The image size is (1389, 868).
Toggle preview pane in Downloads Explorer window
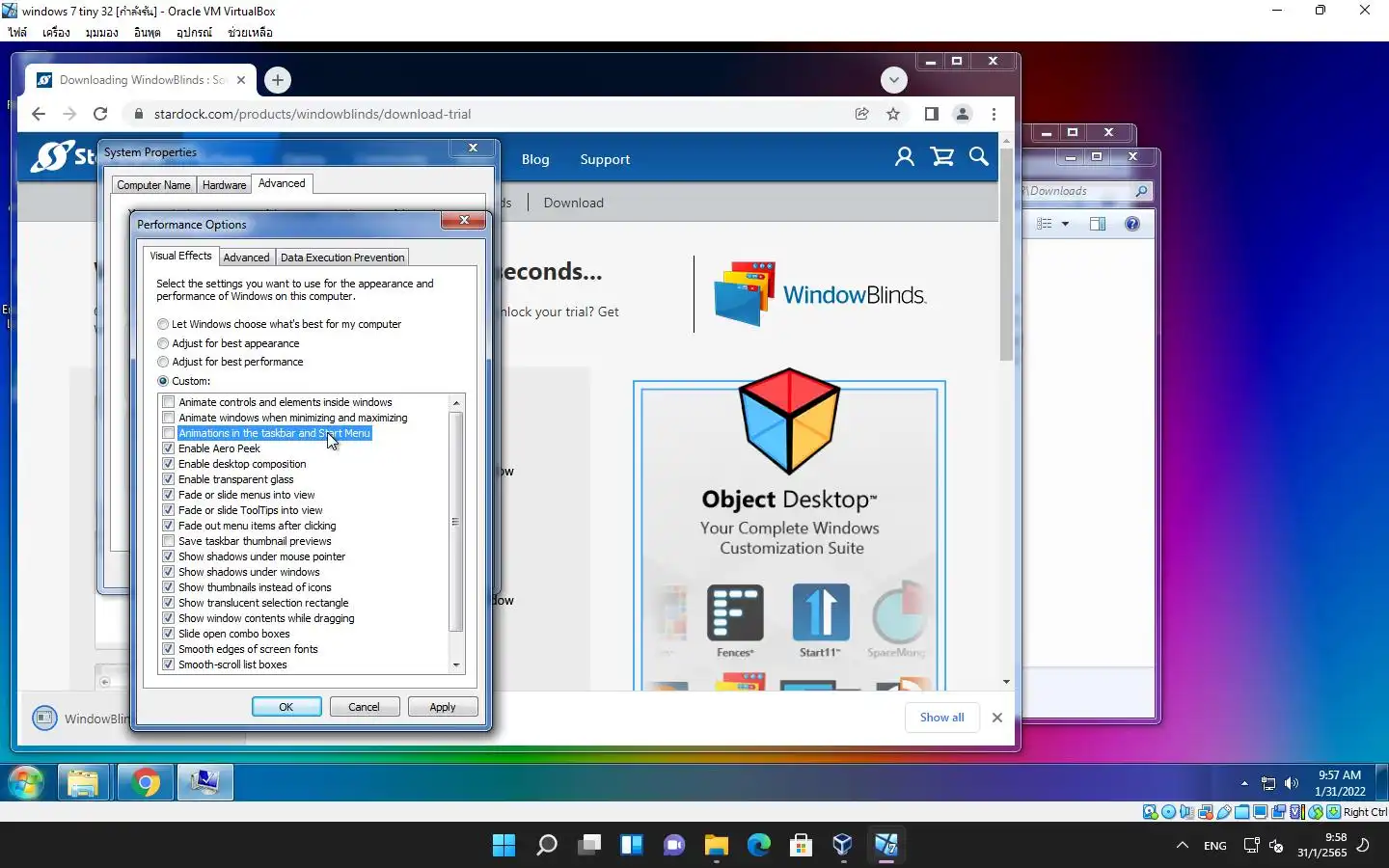coord(1098,224)
